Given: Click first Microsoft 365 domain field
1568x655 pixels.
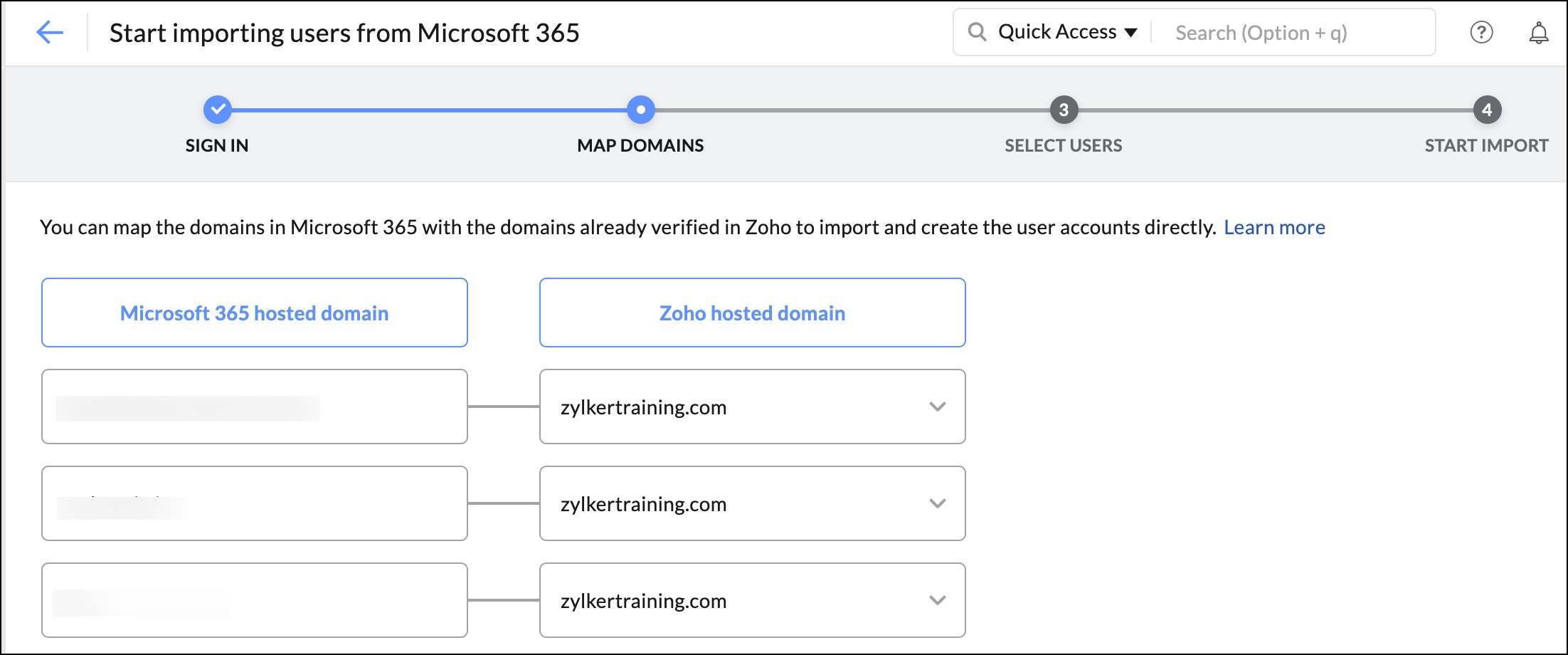Looking at the screenshot, I should point(255,407).
